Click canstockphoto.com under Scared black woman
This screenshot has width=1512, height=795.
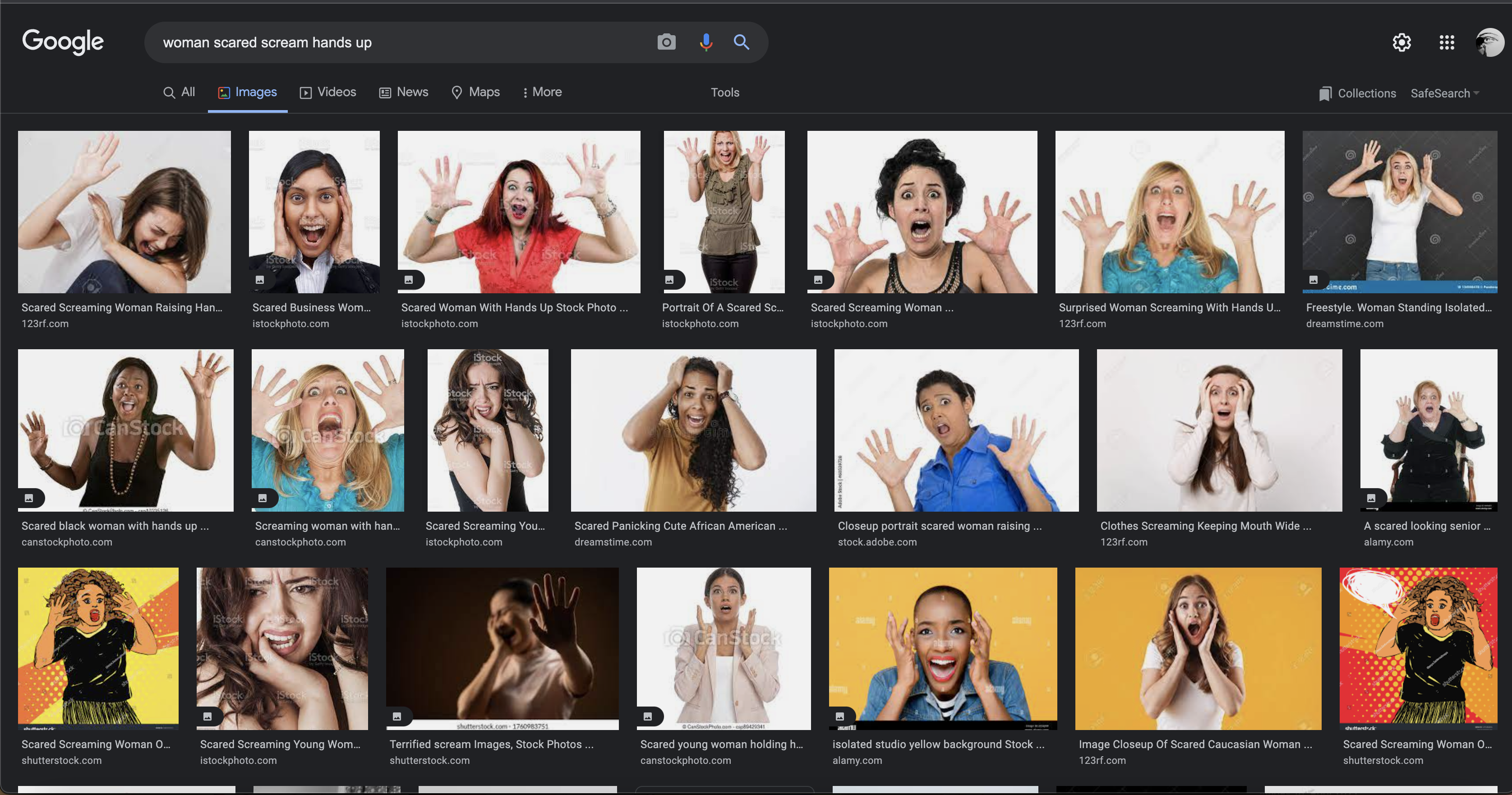pyautogui.click(x=67, y=542)
